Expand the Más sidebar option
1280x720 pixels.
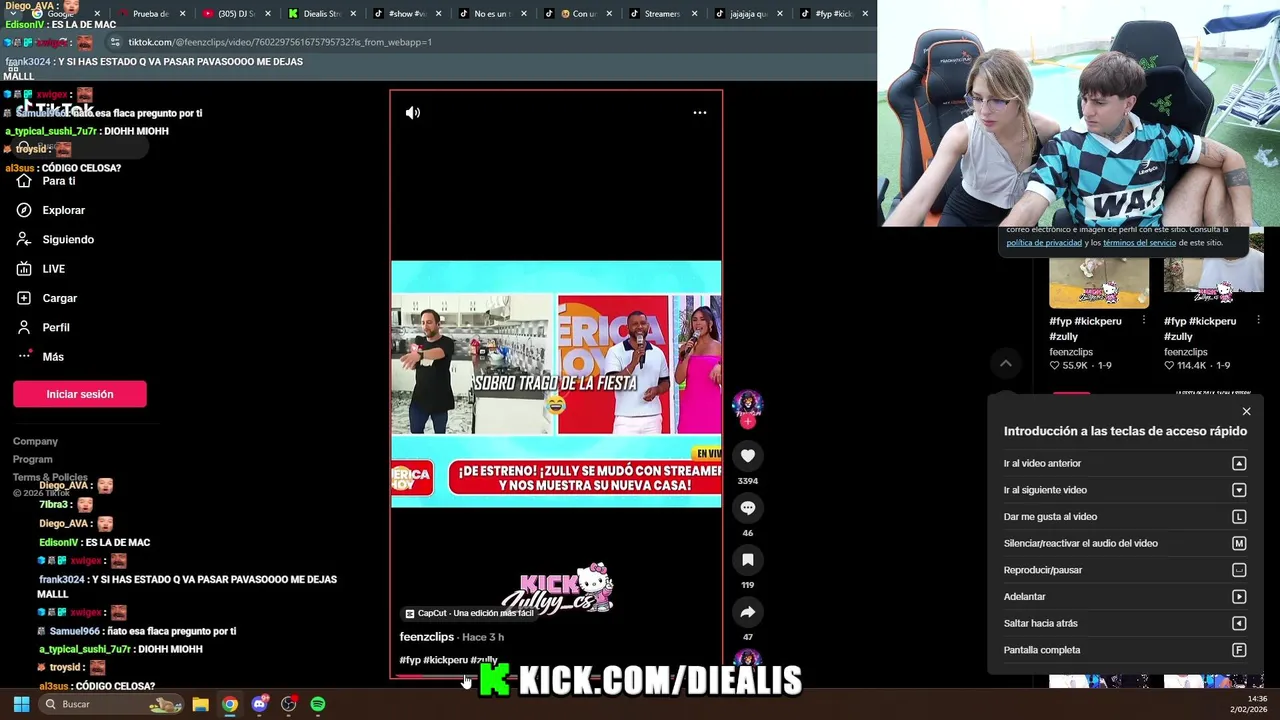coord(40,356)
